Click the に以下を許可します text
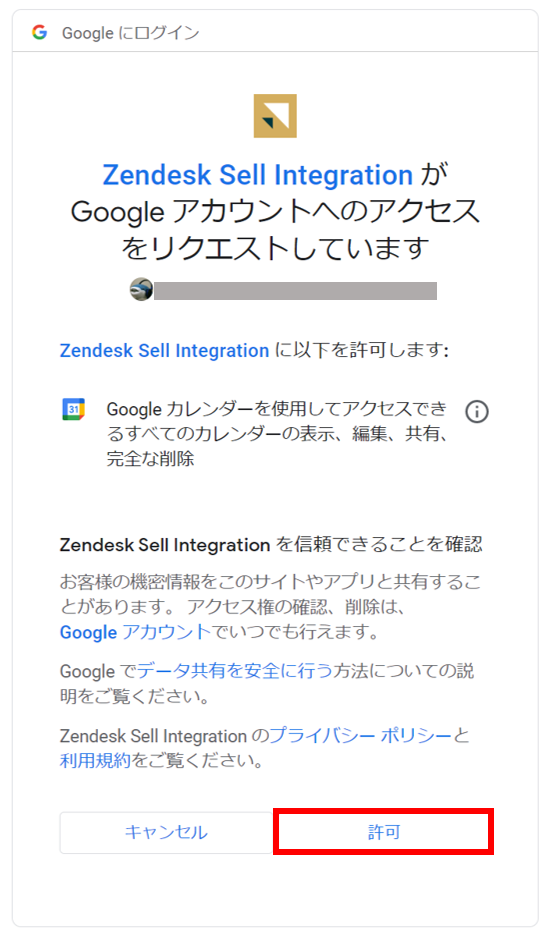Screen dimensions: 550x940 tap(362, 350)
